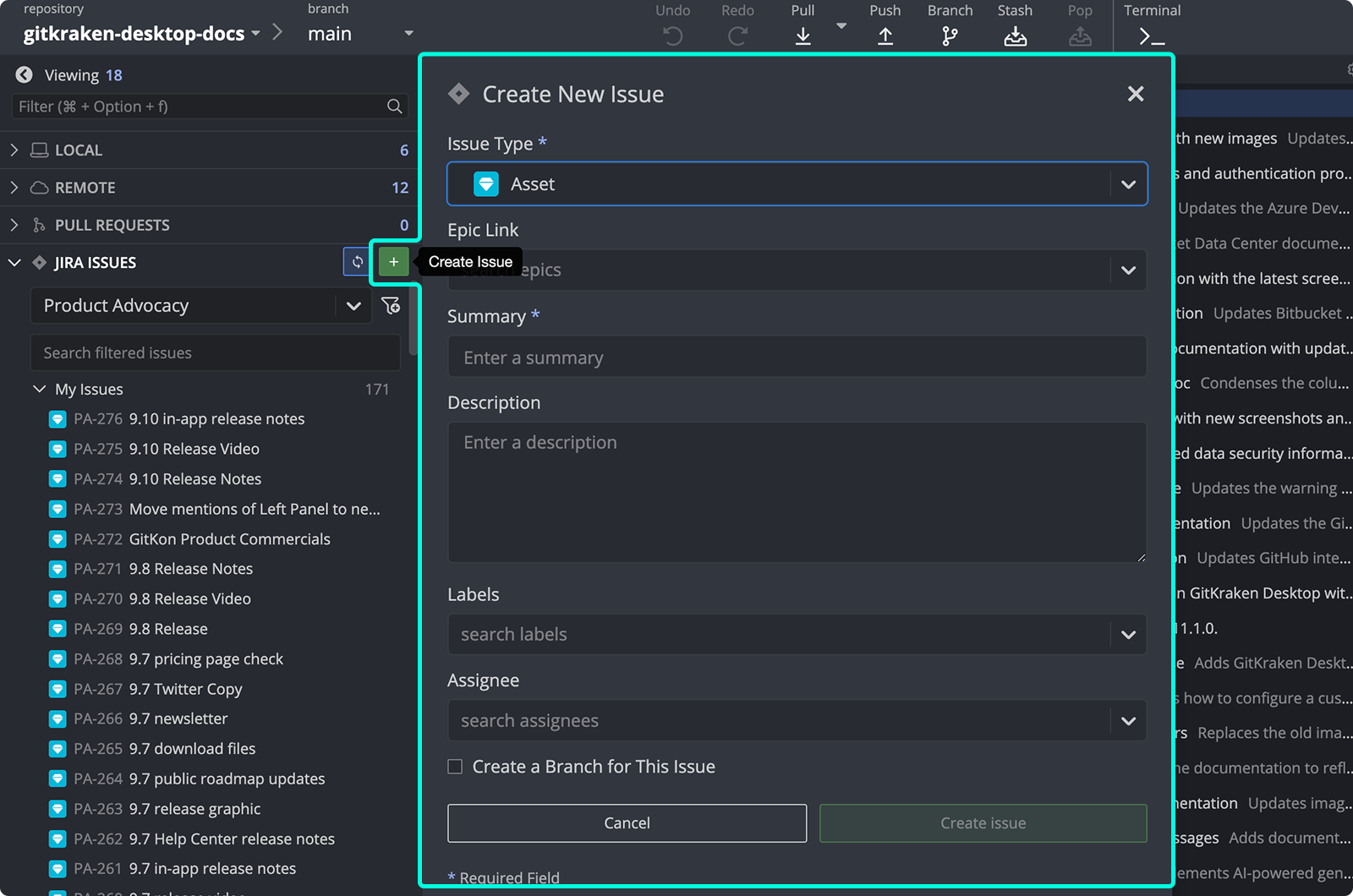Expand the Epic Link dropdown
This screenshot has height=896, width=1353.
click(x=1128, y=270)
